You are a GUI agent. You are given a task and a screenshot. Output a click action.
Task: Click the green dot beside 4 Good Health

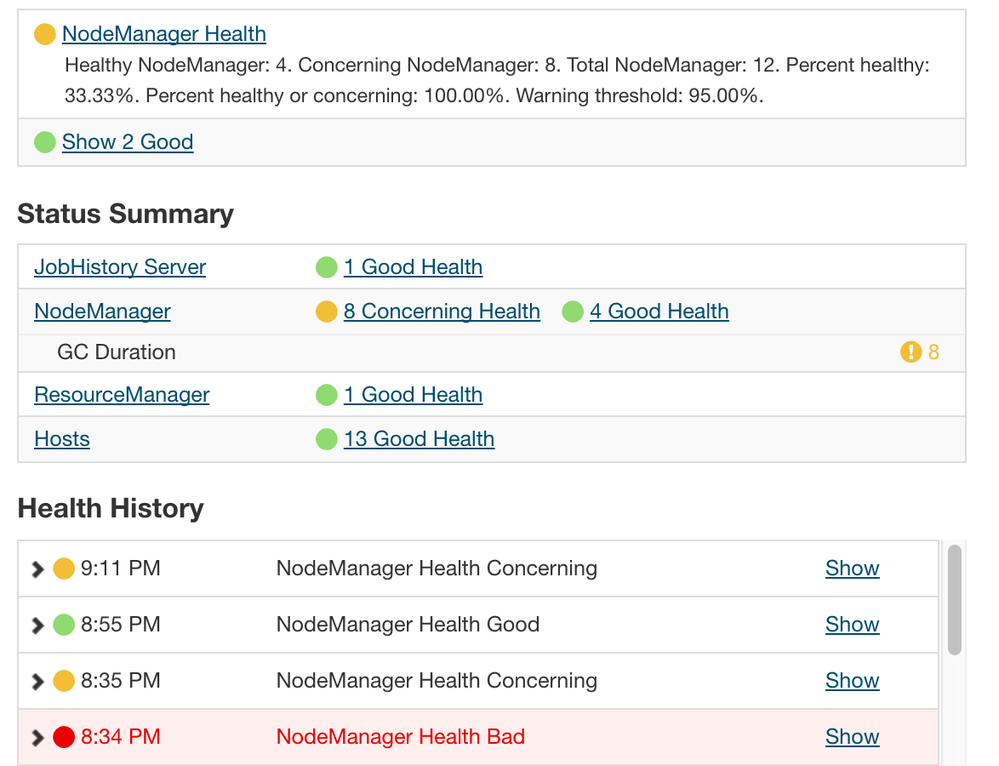click(572, 312)
